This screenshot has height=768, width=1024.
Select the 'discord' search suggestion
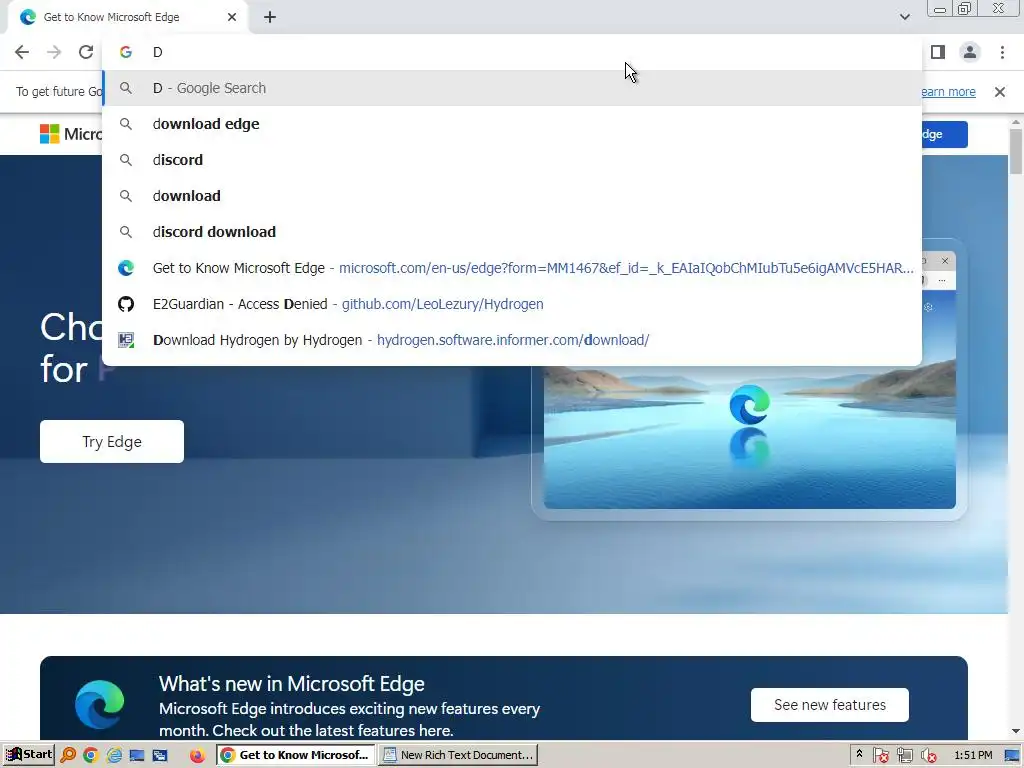pyautogui.click(x=512, y=160)
